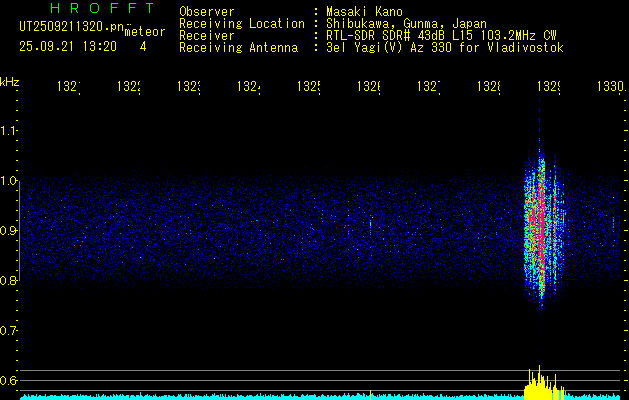Click the RTL-SDR receiver description line
This screenshot has width=629, height=400.
435,35
